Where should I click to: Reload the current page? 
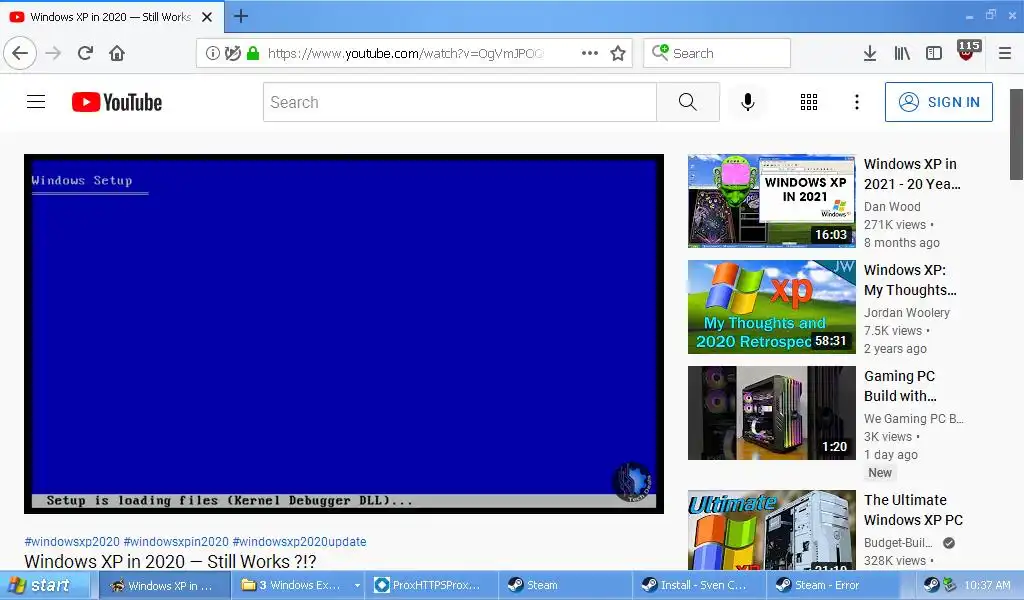86,53
